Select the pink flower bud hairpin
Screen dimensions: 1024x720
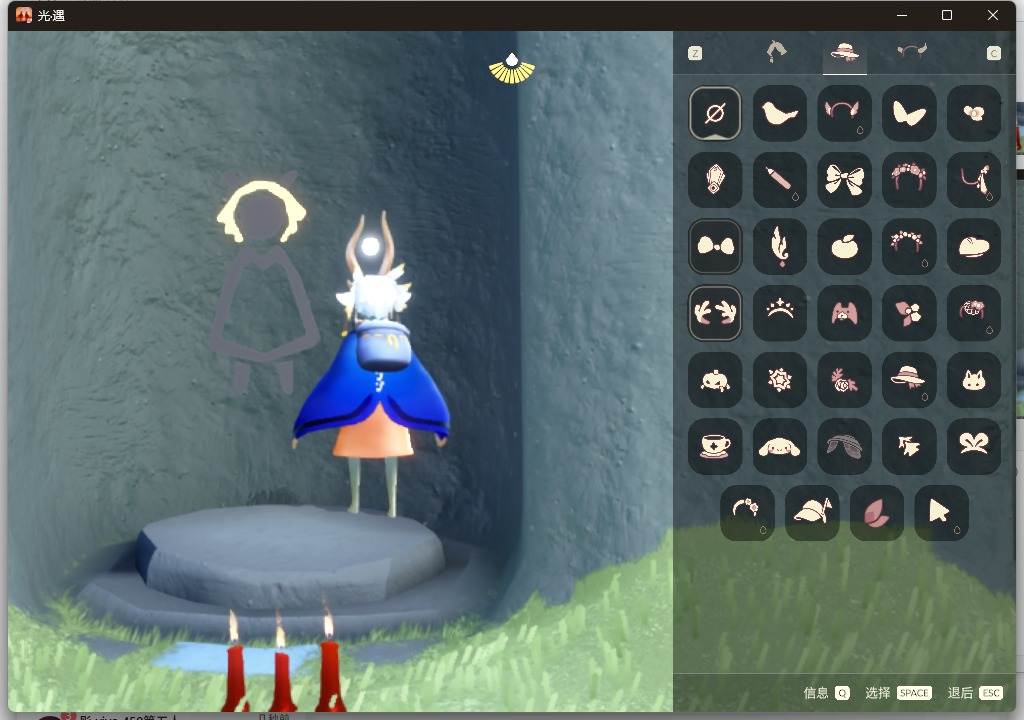(x=909, y=313)
